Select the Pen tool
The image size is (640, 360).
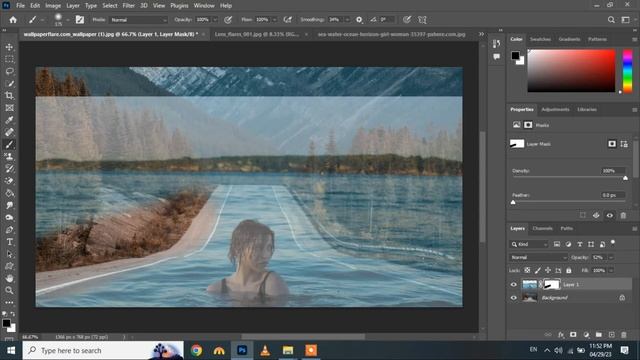click(x=9, y=230)
